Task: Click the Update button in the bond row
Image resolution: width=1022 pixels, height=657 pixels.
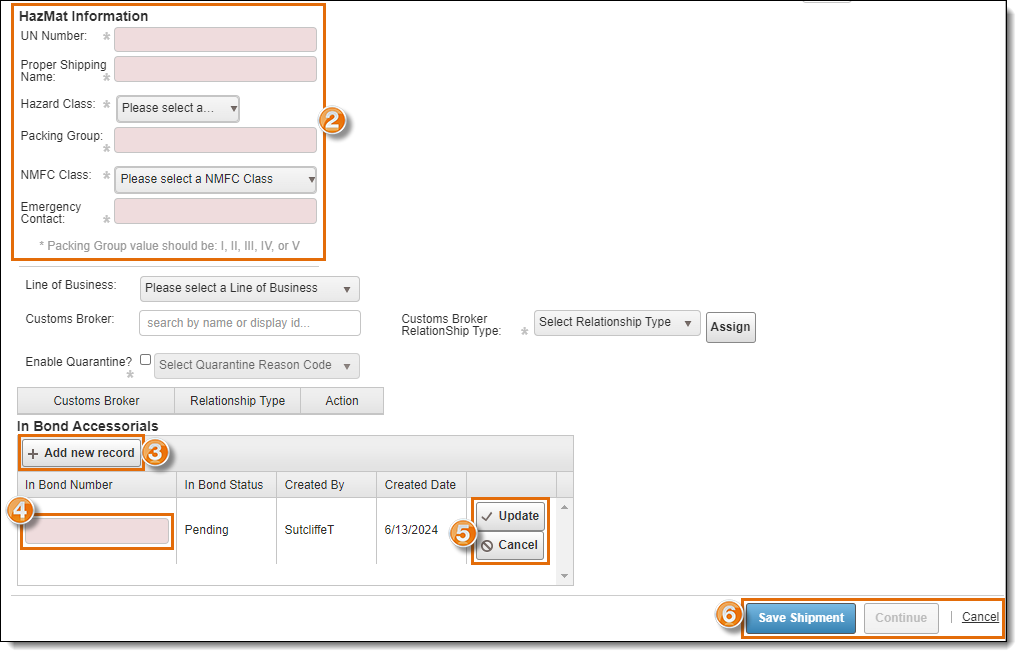Action: (510, 516)
